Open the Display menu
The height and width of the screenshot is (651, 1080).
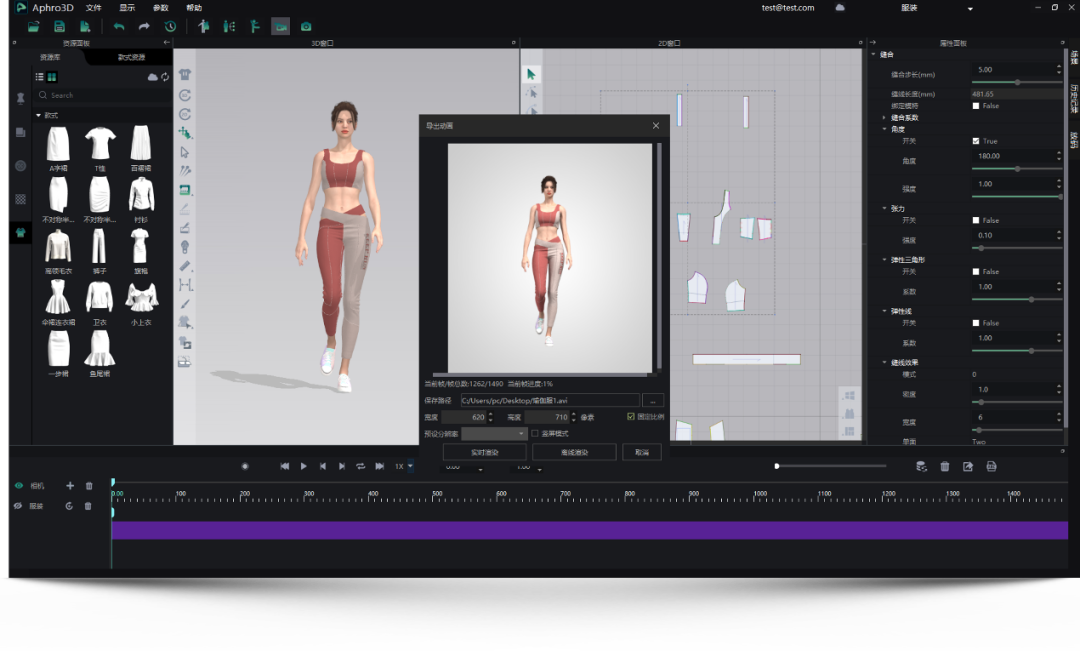127,8
